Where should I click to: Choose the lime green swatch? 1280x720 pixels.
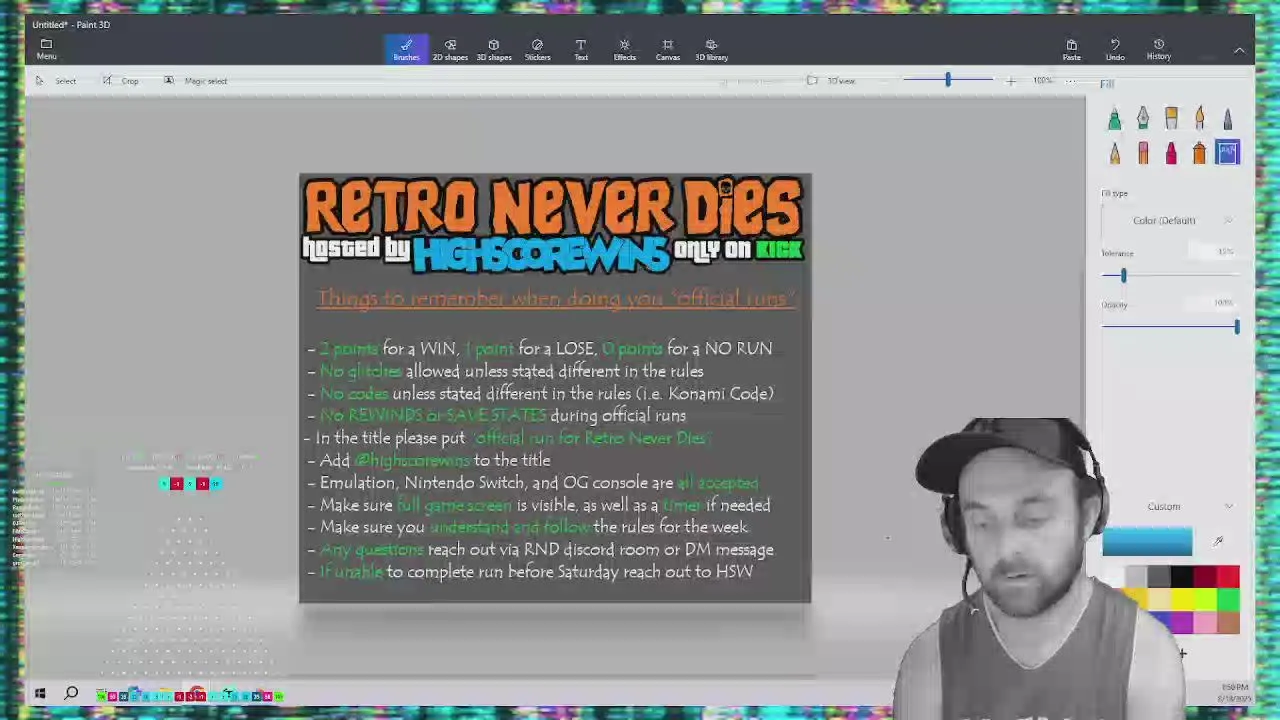[x=1205, y=599]
